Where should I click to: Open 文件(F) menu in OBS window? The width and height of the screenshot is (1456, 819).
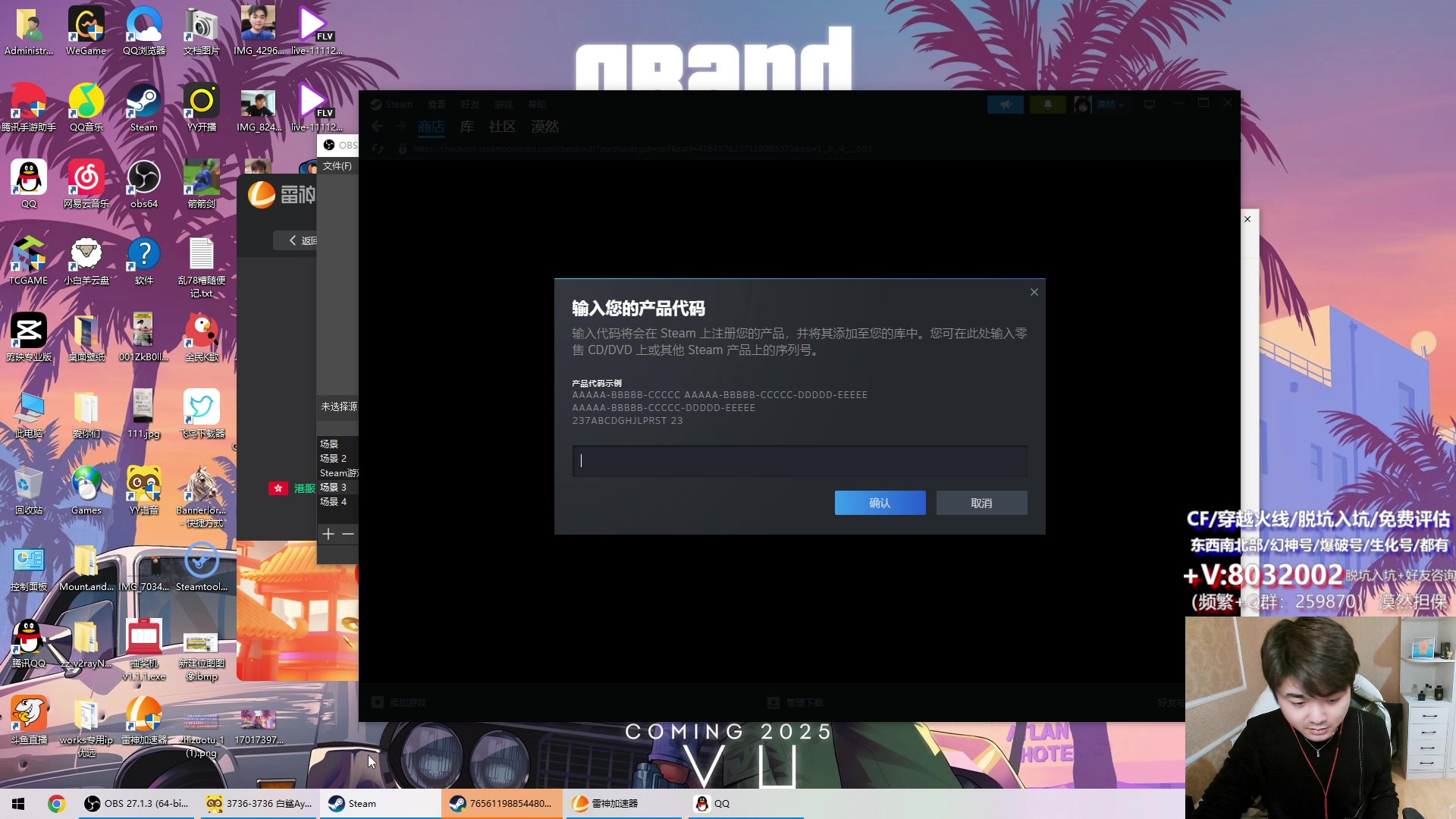pyautogui.click(x=337, y=166)
